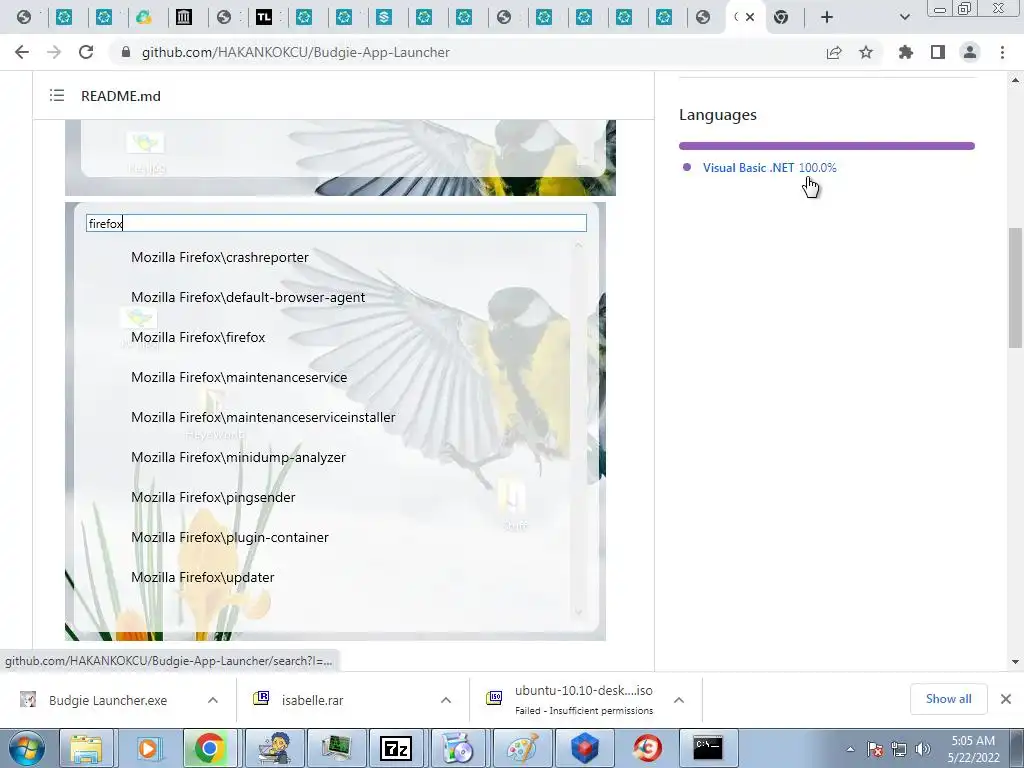This screenshot has width=1024, height=768.
Task: Click the page scrollbar up arrow
Action: [1015, 80]
